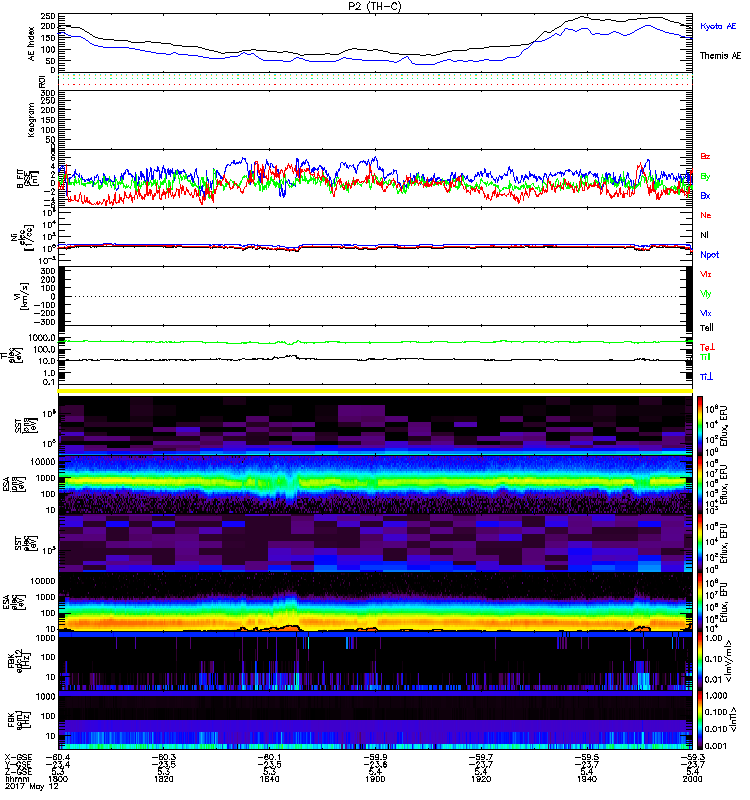Click the blue Vix velocity legend label
The image size is (750, 800).
[x=705, y=313]
